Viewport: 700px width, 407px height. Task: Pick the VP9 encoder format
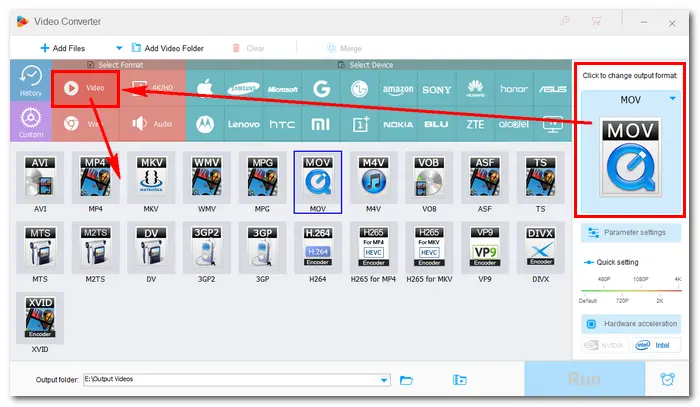click(484, 248)
